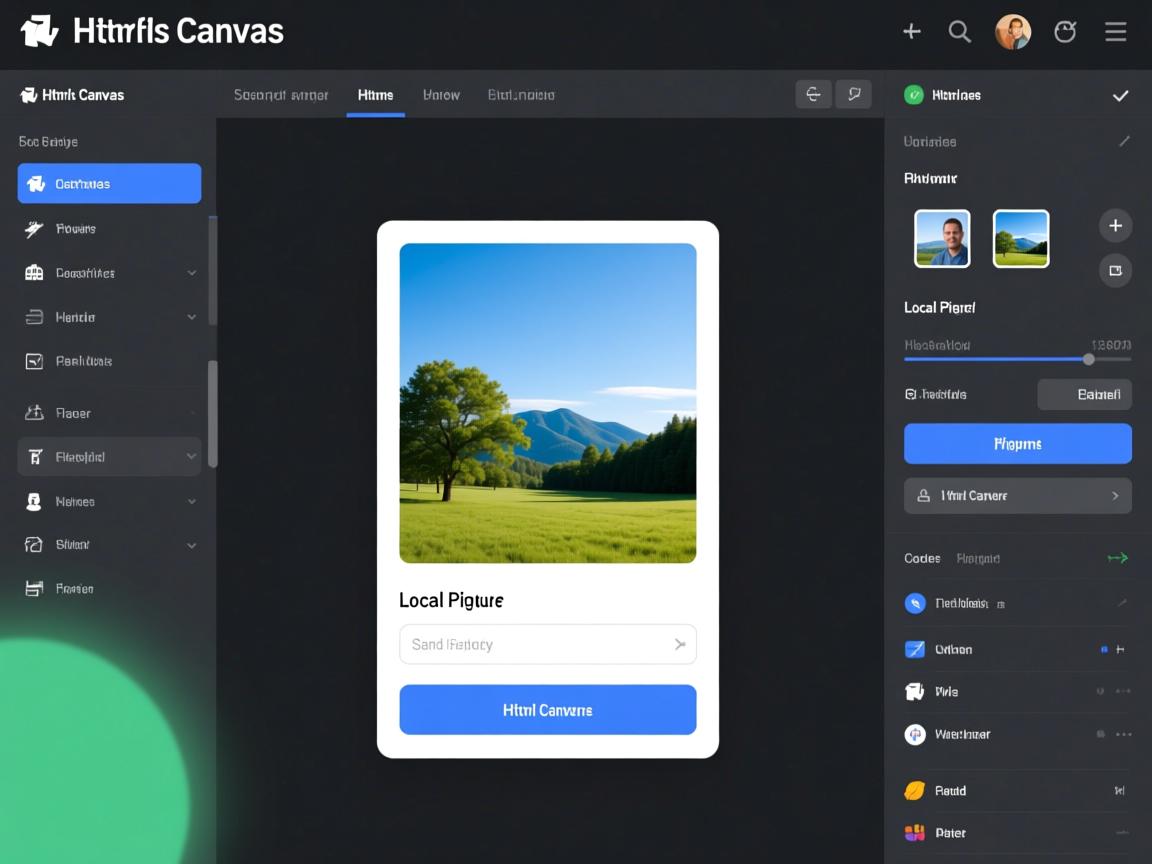Click the circular camera icon beside the thumbnails
Screen dimensions: 1152x864
pos(1115,270)
